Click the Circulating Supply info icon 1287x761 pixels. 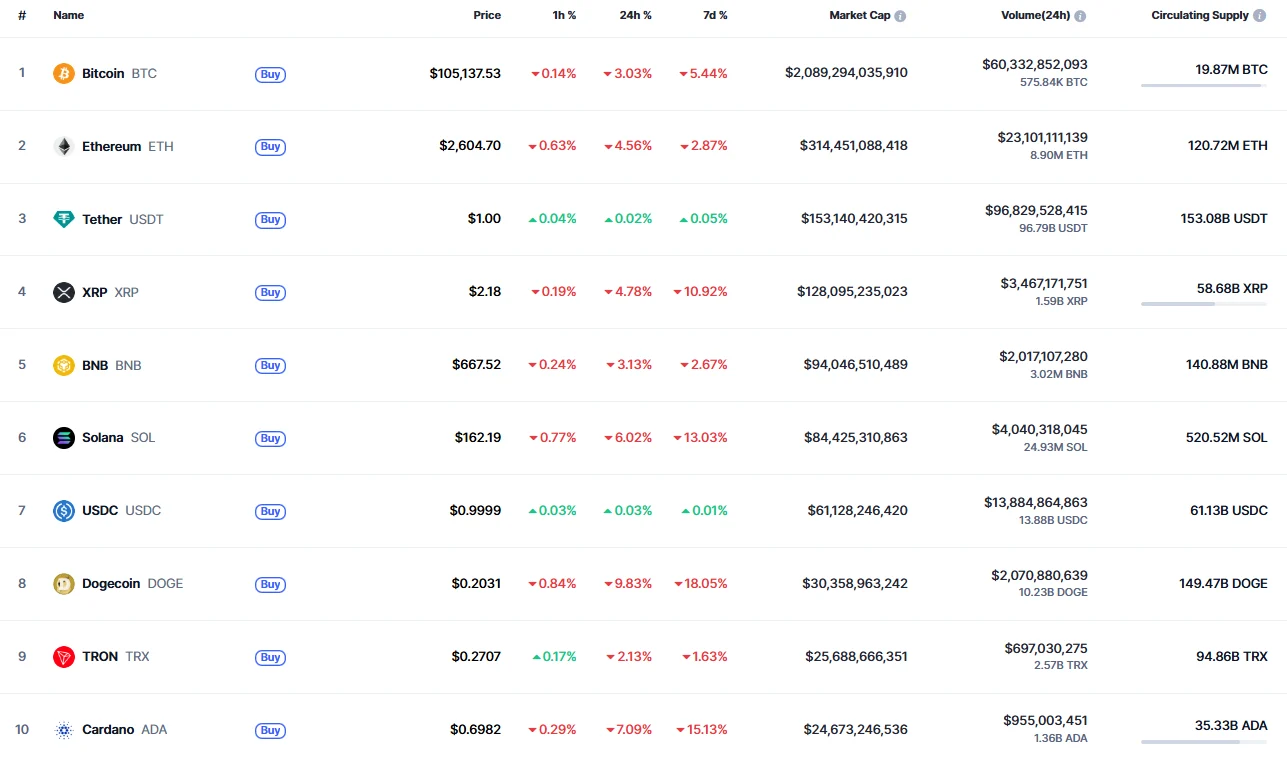pos(1260,16)
